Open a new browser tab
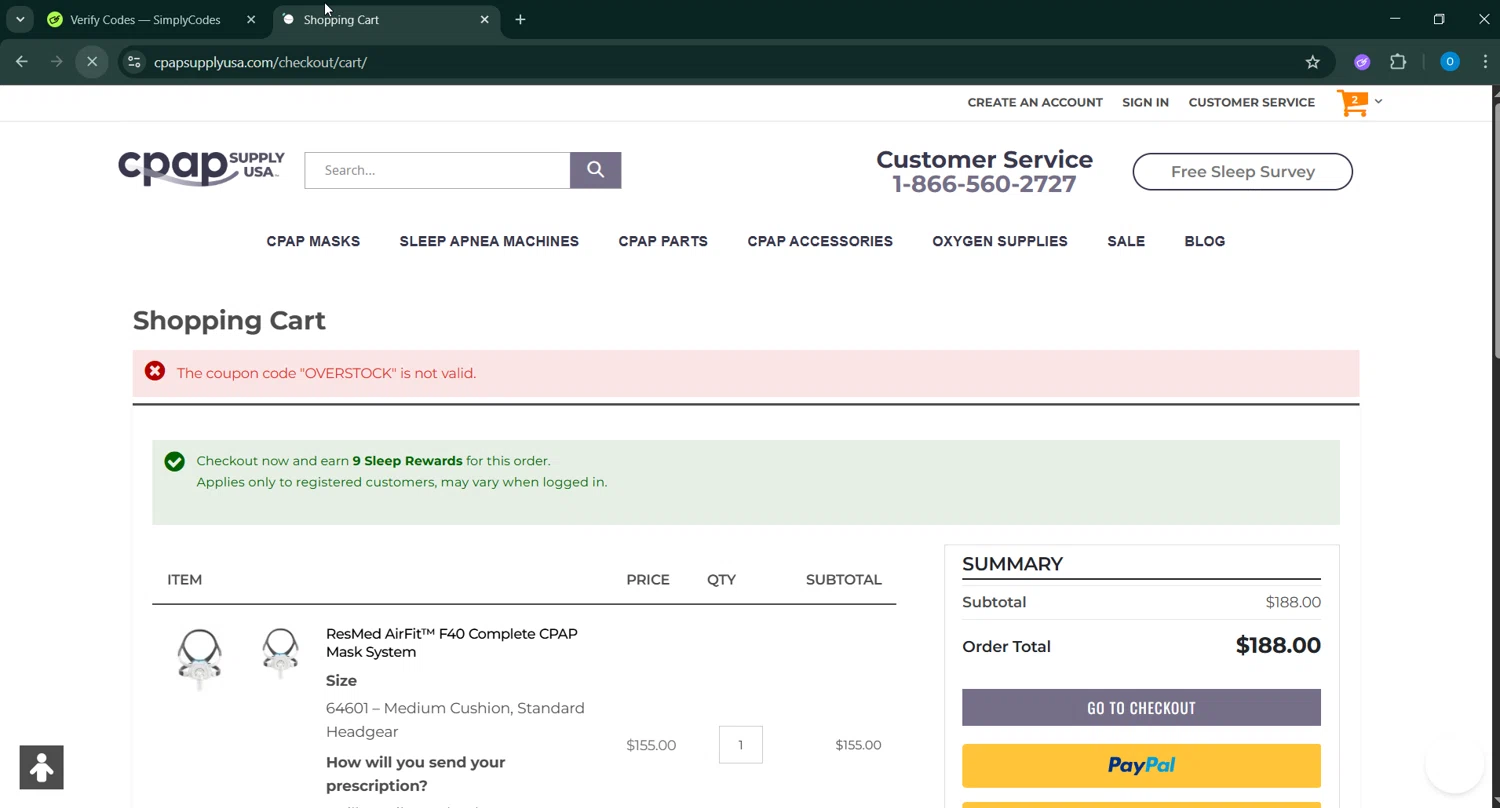Viewport: 1500px width, 808px height. point(520,19)
